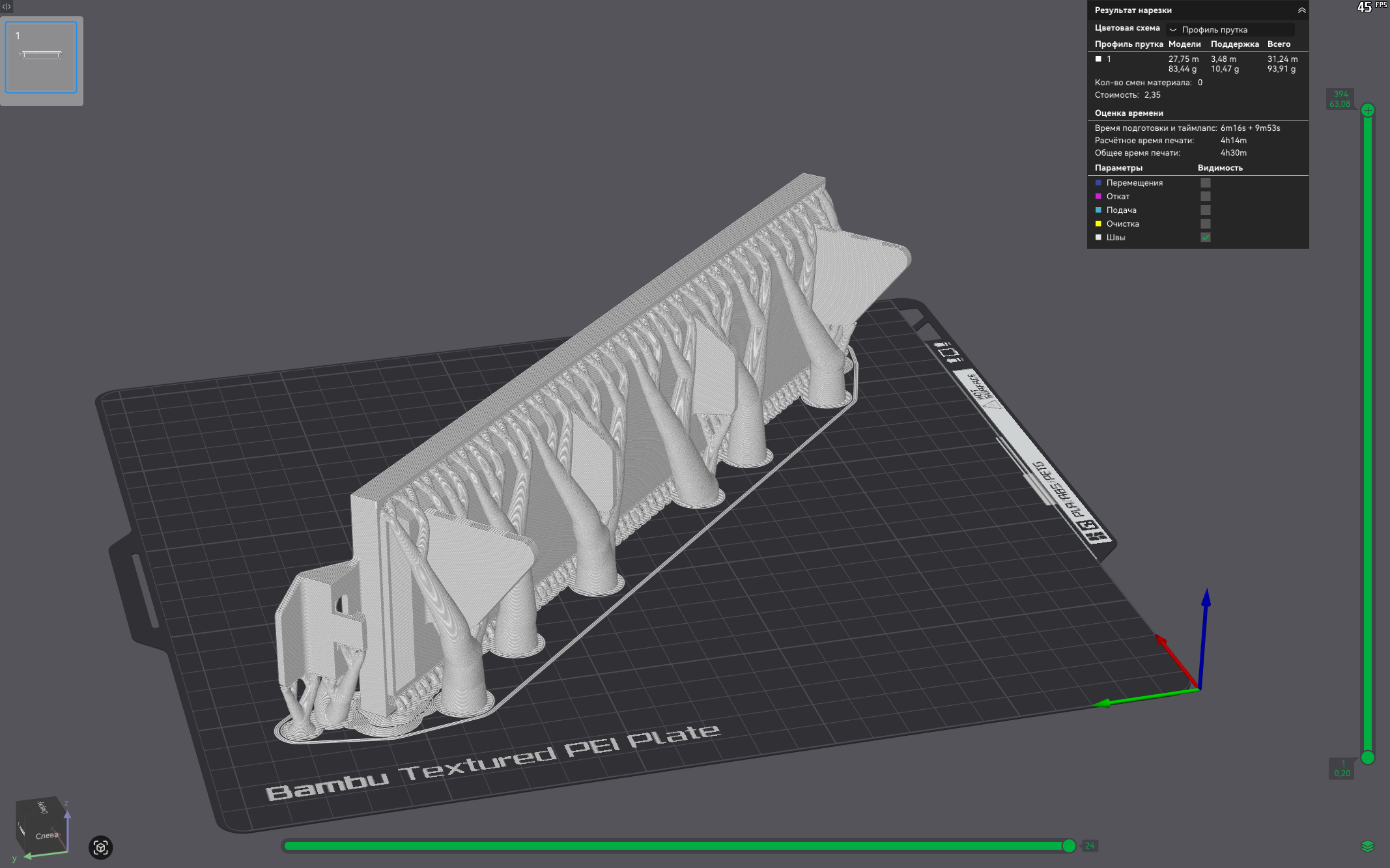The width and height of the screenshot is (1390, 868).
Task: Click the bottom handle of the vertical layer slider
Action: coord(1368,757)
